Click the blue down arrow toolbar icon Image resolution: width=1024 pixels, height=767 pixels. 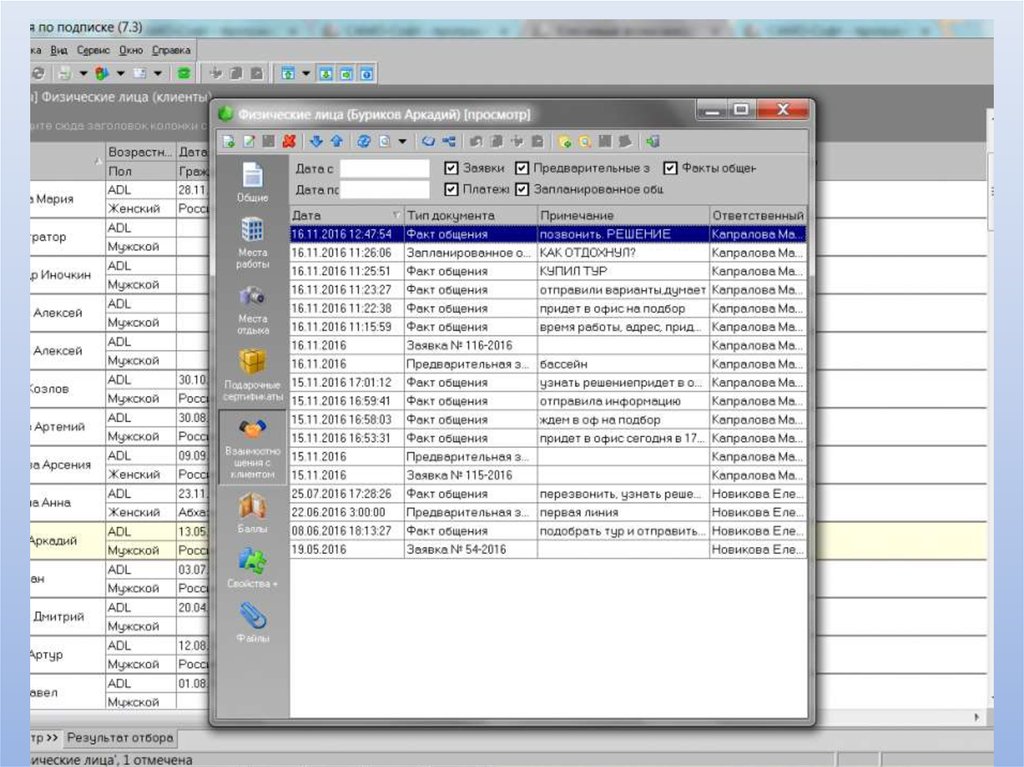[317, 141]
